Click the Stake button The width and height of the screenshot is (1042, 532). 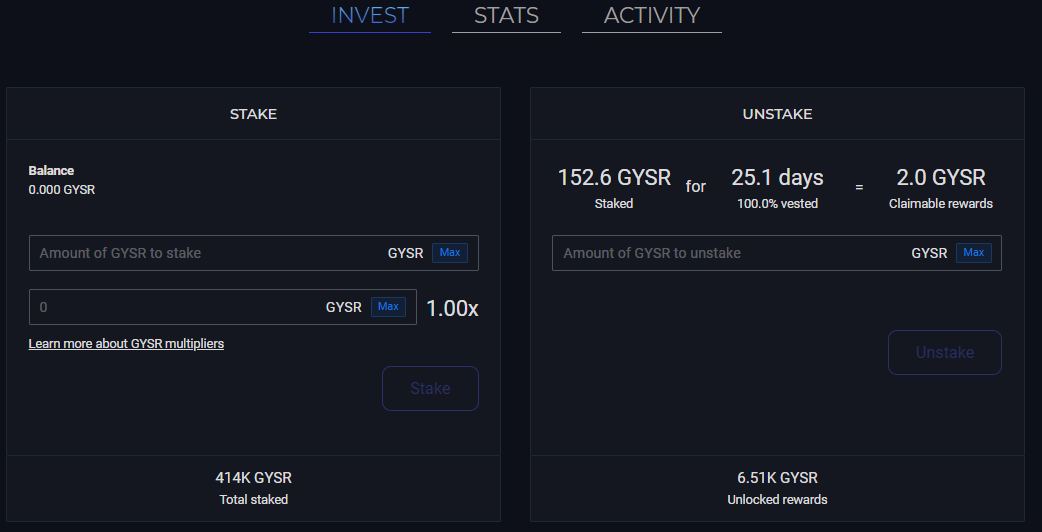point(430,389)
